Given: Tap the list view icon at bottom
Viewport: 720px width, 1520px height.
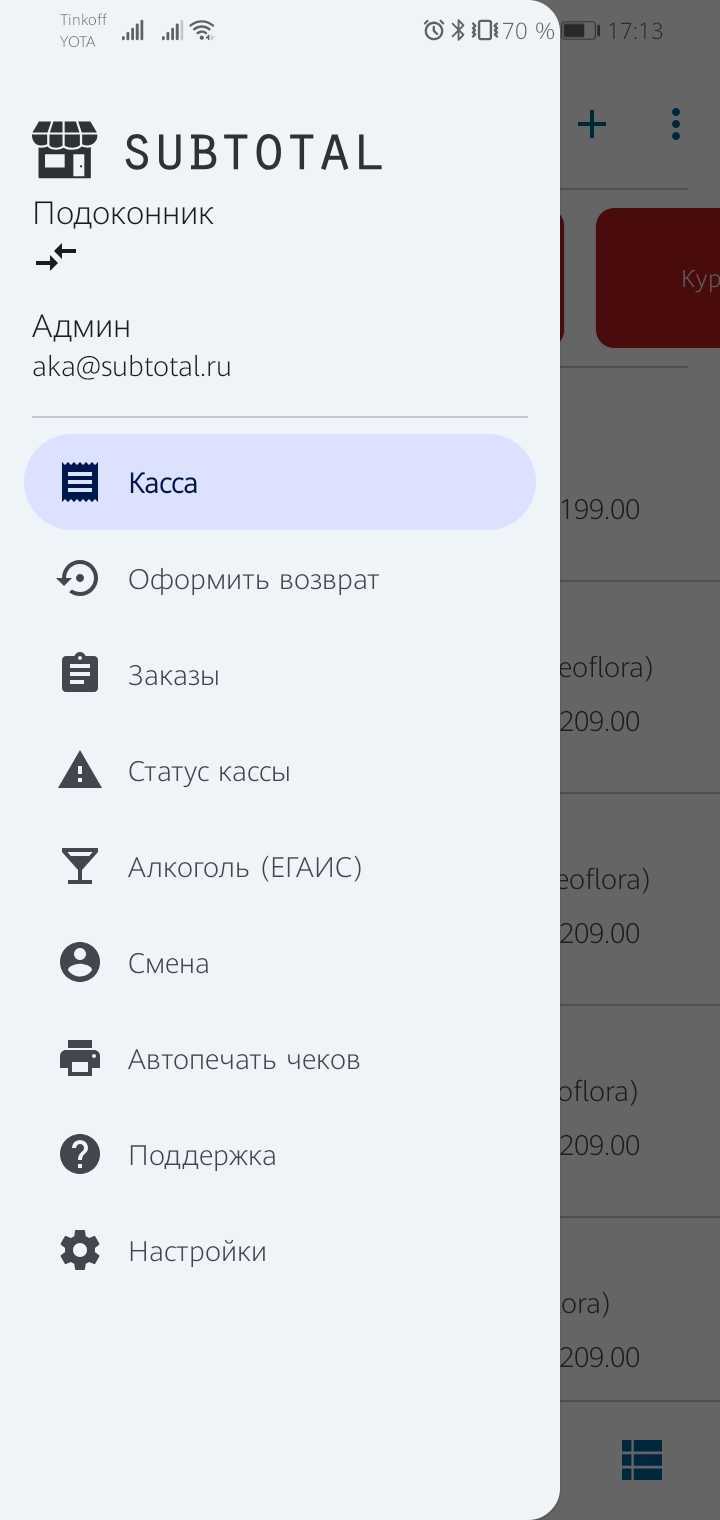Looking at the screenshot, I should coord(642,1460).
